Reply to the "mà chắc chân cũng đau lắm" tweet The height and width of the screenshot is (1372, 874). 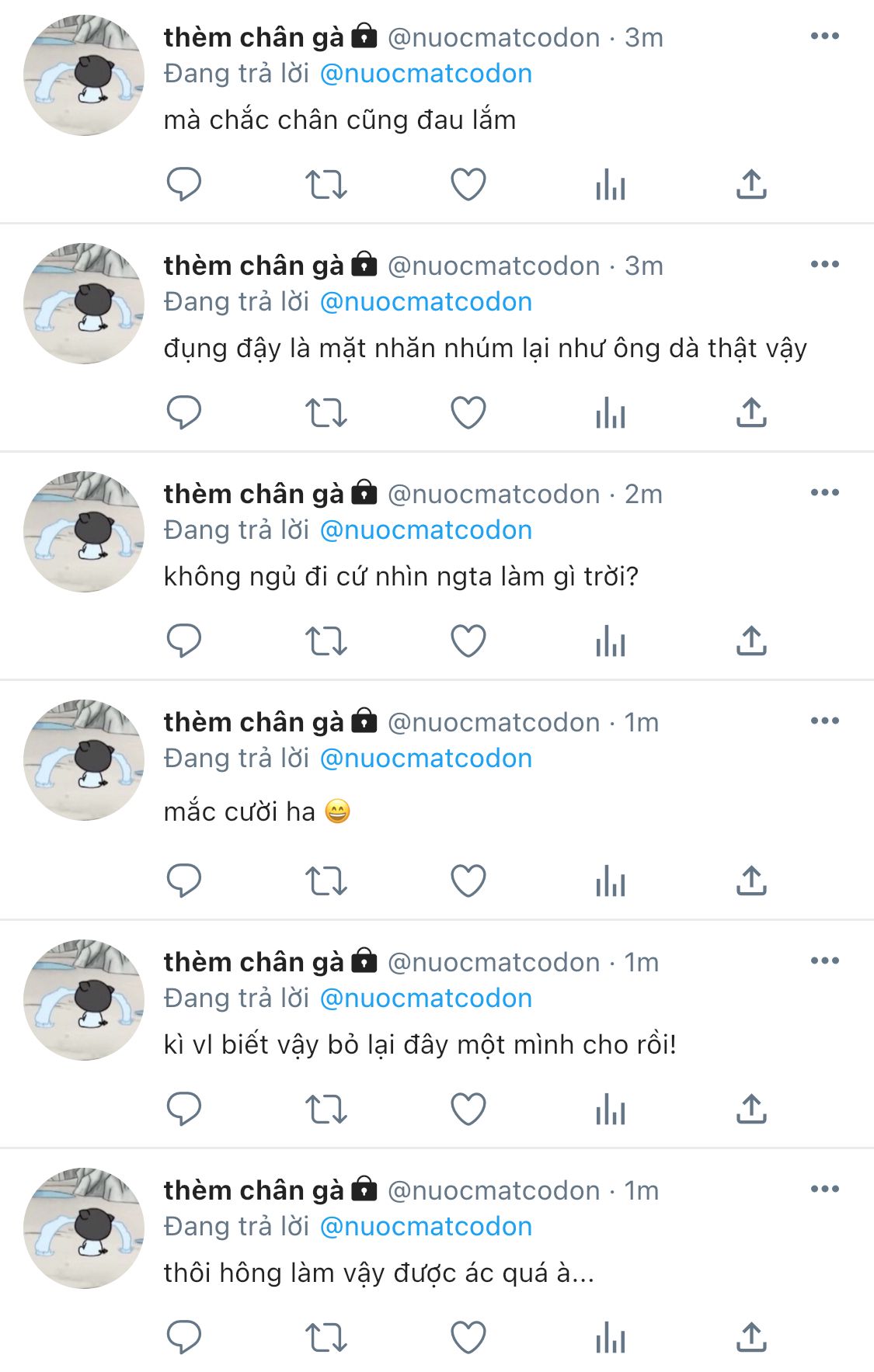click(184, 185)
